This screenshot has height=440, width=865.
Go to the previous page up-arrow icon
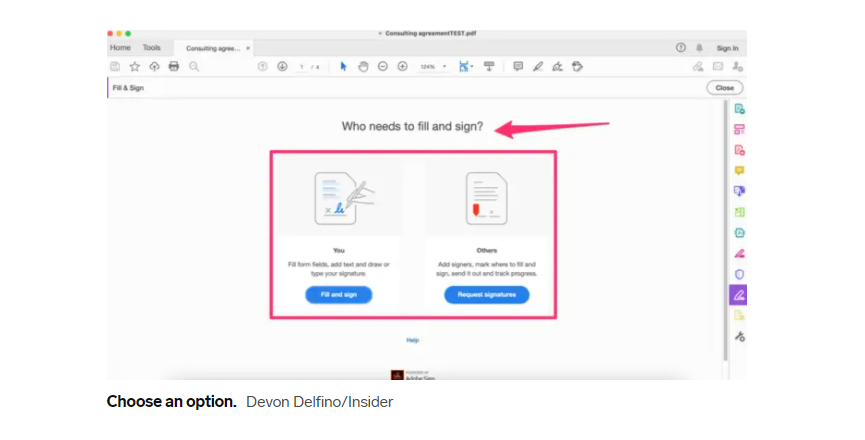[263, 67]
